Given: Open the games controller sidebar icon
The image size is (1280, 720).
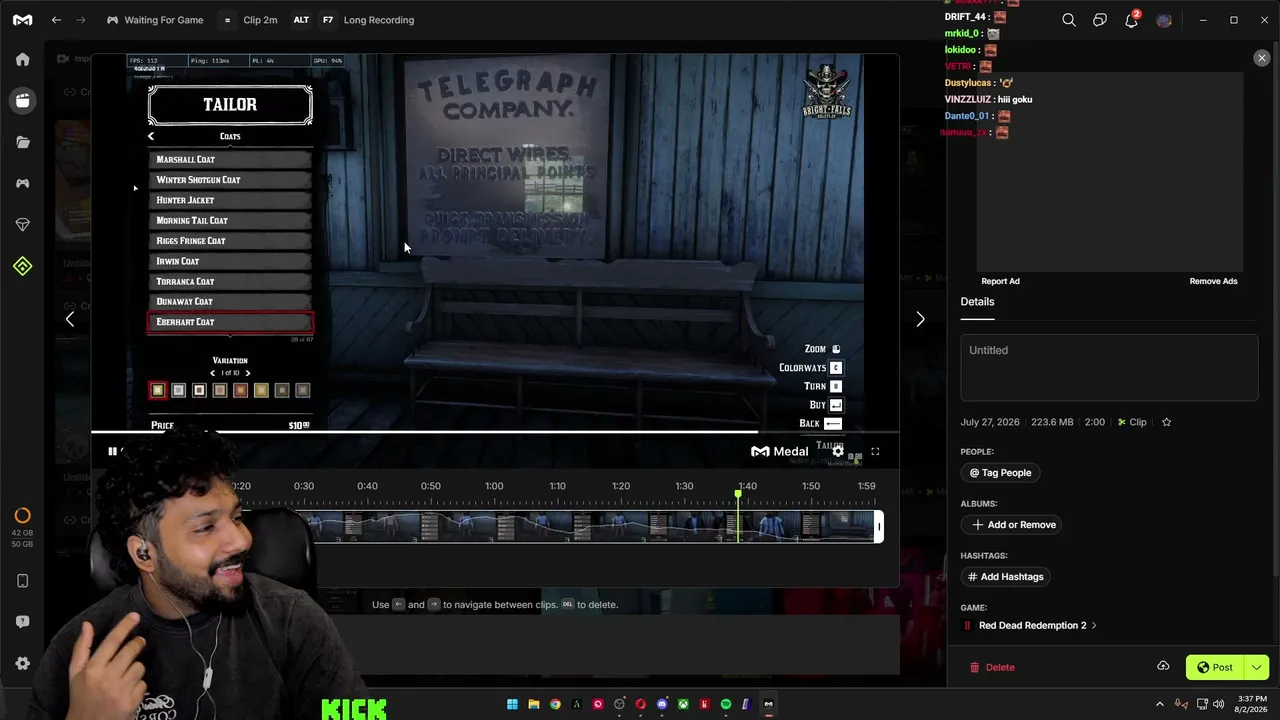Looking at the screenshot, I should (x=23, y=184).
